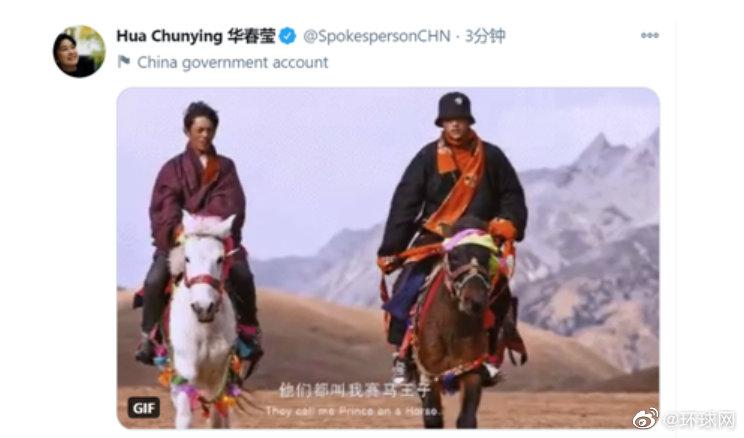Open the three-dot more options menu
This screenshot has width=744, height=438.
click(650, 35)
